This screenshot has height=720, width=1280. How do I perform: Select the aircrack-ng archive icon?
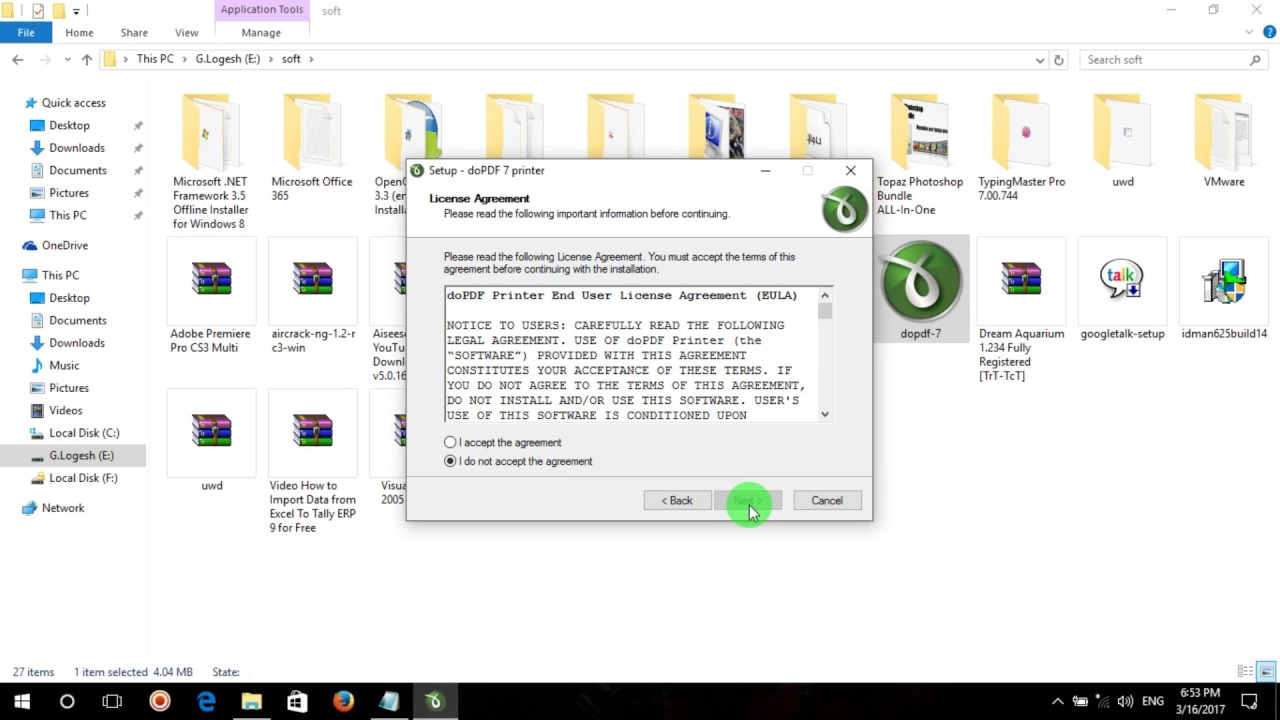click(312, 280)
